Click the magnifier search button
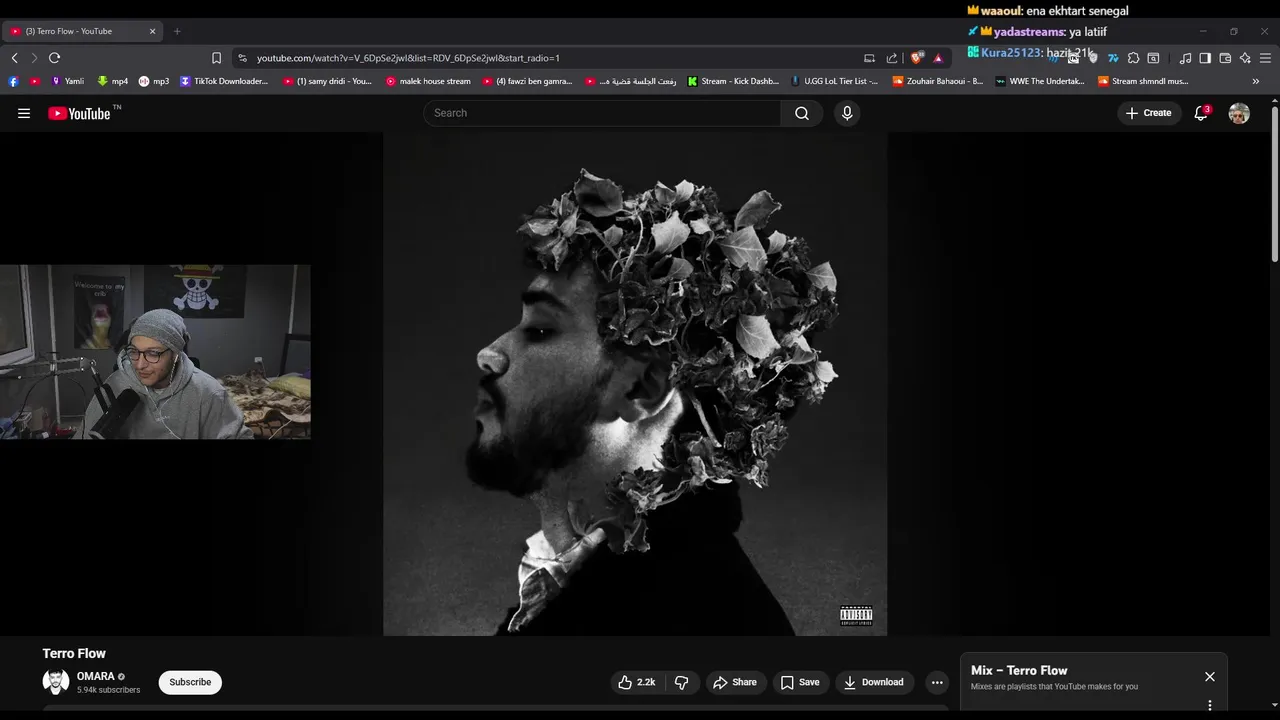Image resolution: width=1280 pixels, height=720 pixels. (x=802, y=113)
